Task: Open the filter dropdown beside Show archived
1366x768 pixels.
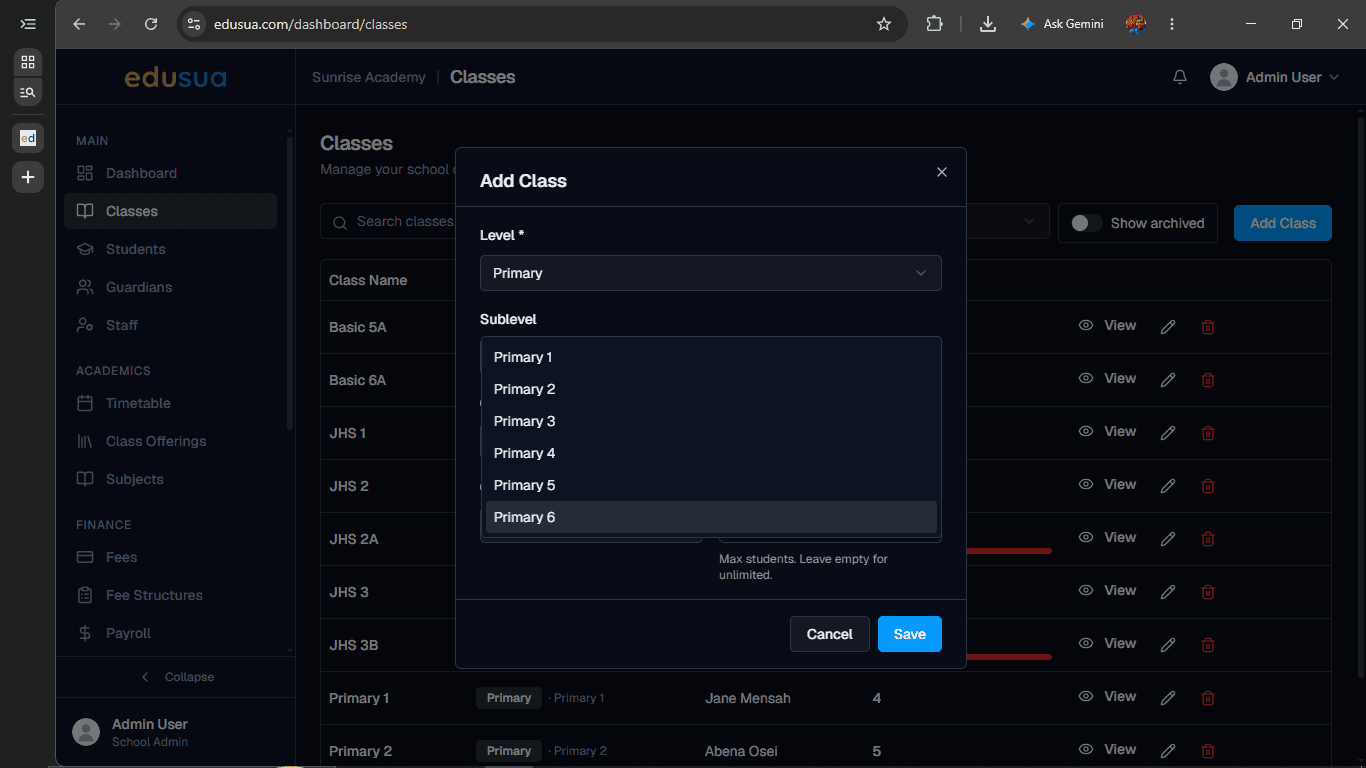Action: click(x=1008, y=221)
